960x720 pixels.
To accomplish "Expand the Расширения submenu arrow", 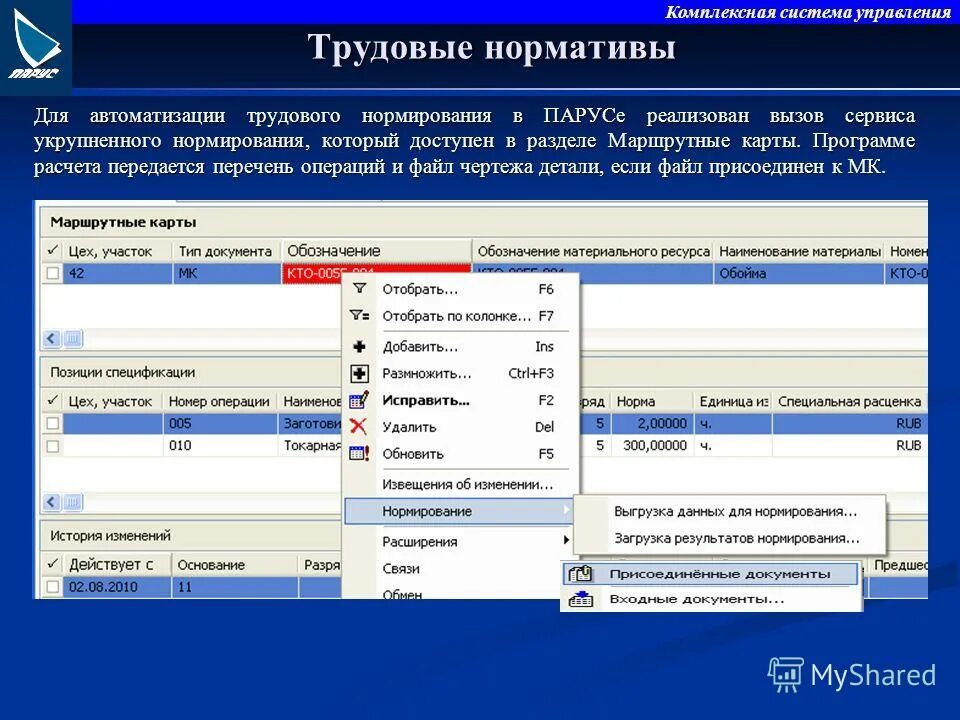I will click(566, 540).
